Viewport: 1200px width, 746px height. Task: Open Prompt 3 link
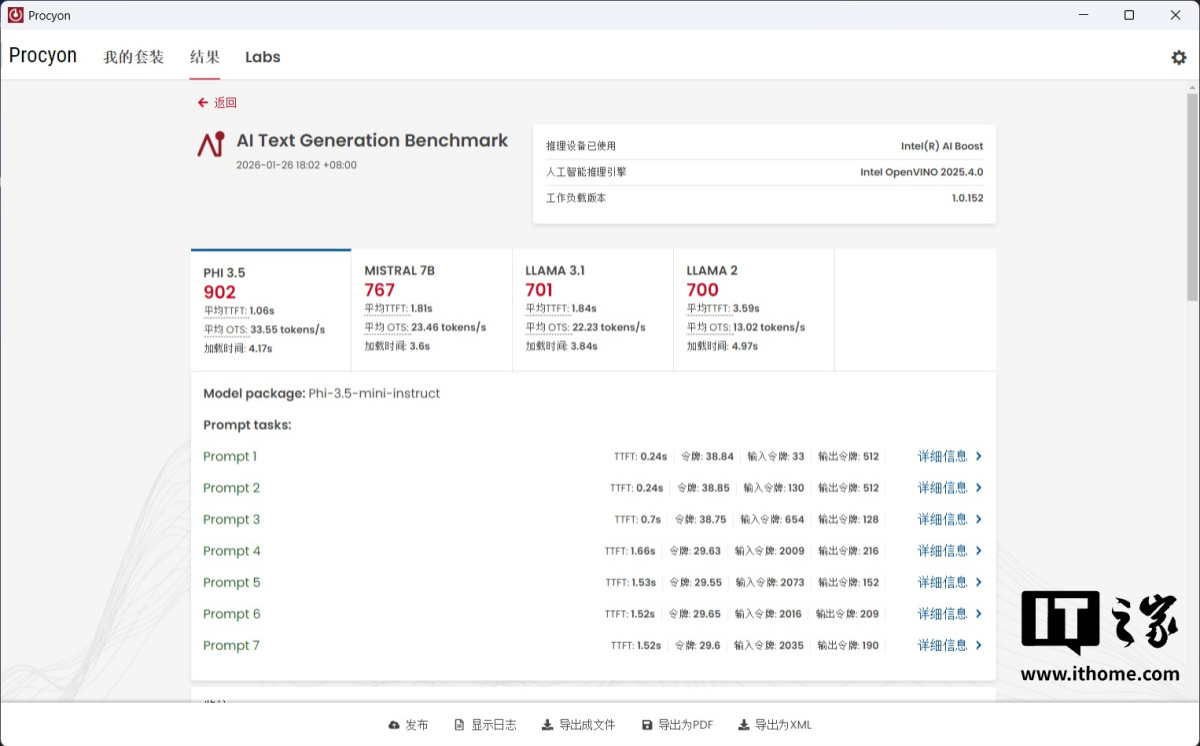(x=231, y=520)
